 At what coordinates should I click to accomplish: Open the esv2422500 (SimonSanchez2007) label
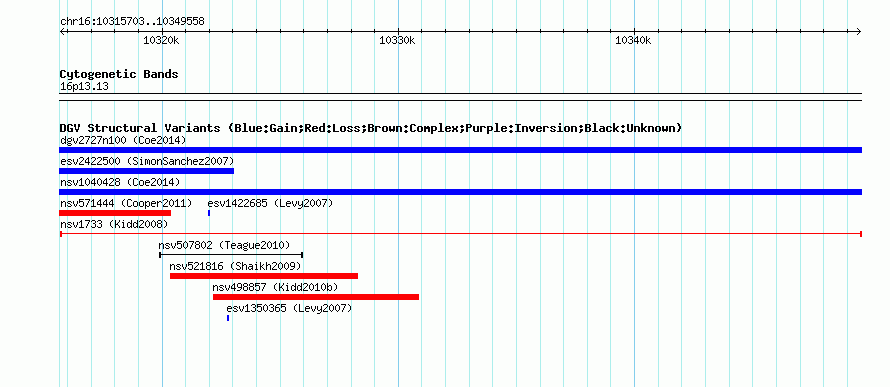tap(147, 161)
